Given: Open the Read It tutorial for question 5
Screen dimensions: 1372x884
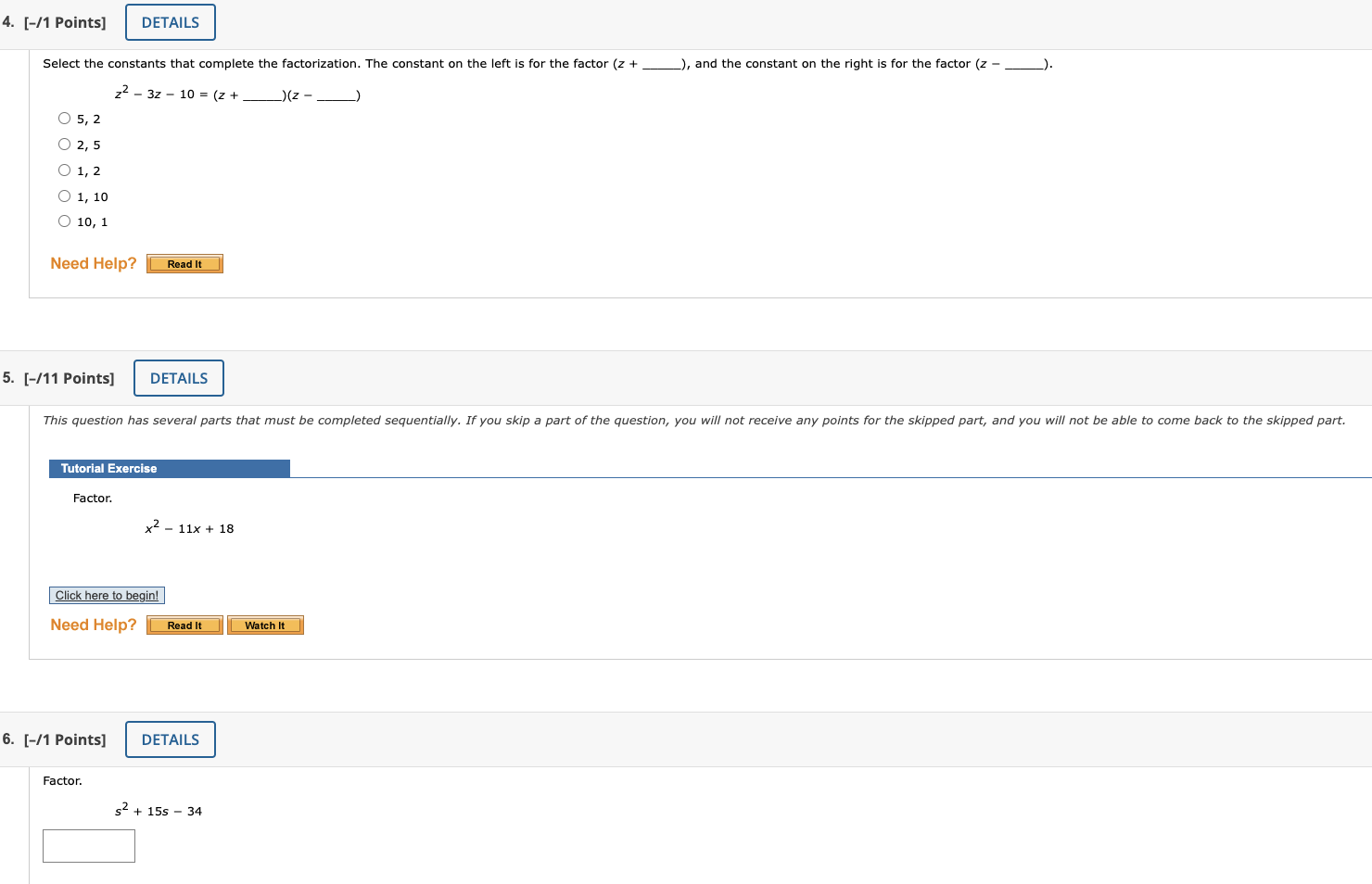Looking at the screenshot, I should pos(184,625).
